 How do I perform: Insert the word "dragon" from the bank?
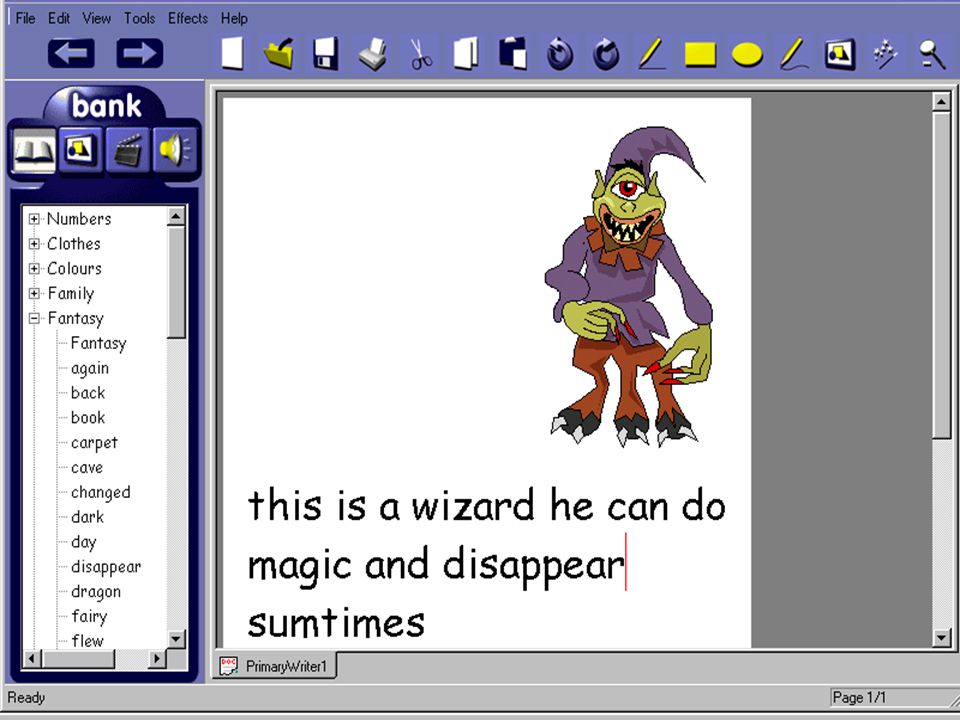(96, 592)
